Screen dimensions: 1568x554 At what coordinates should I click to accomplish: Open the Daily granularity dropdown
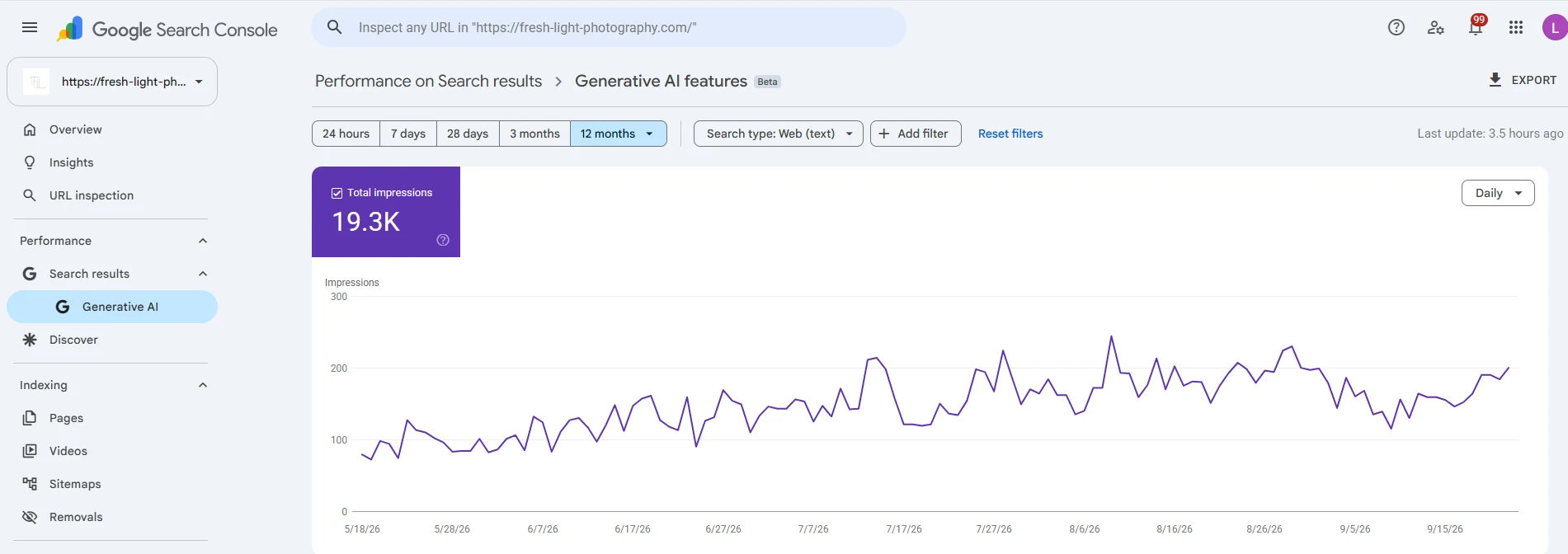pos(1498,193)
